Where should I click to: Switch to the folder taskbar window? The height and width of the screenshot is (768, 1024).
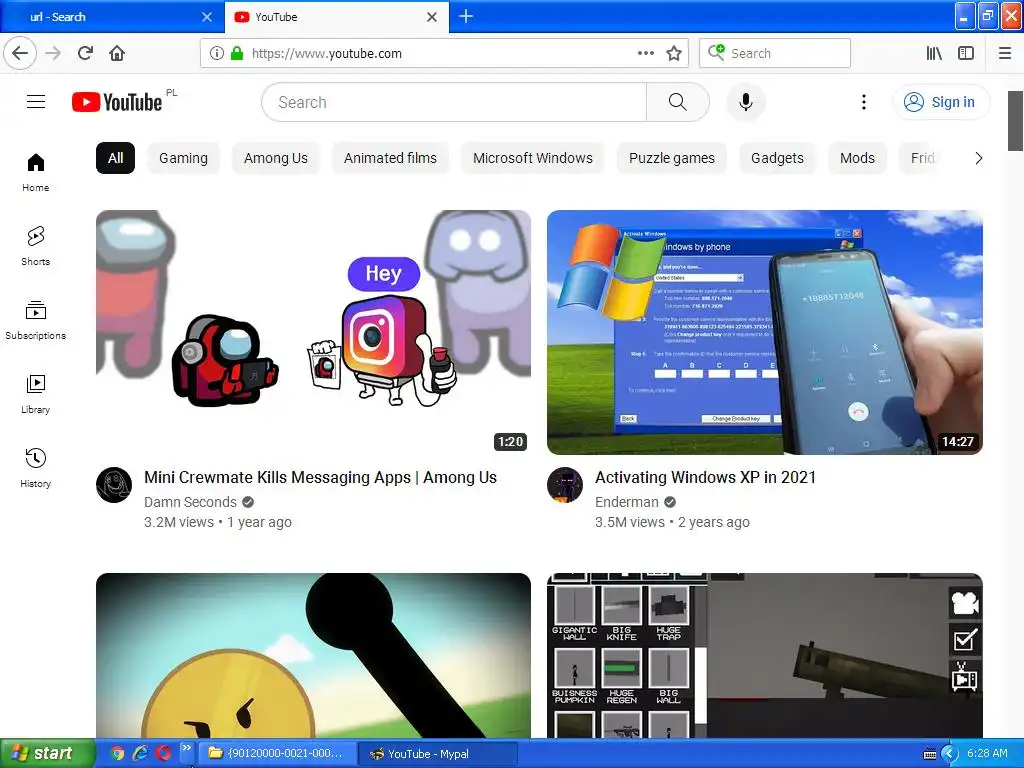pyautogui.click(x=277, y=754)
